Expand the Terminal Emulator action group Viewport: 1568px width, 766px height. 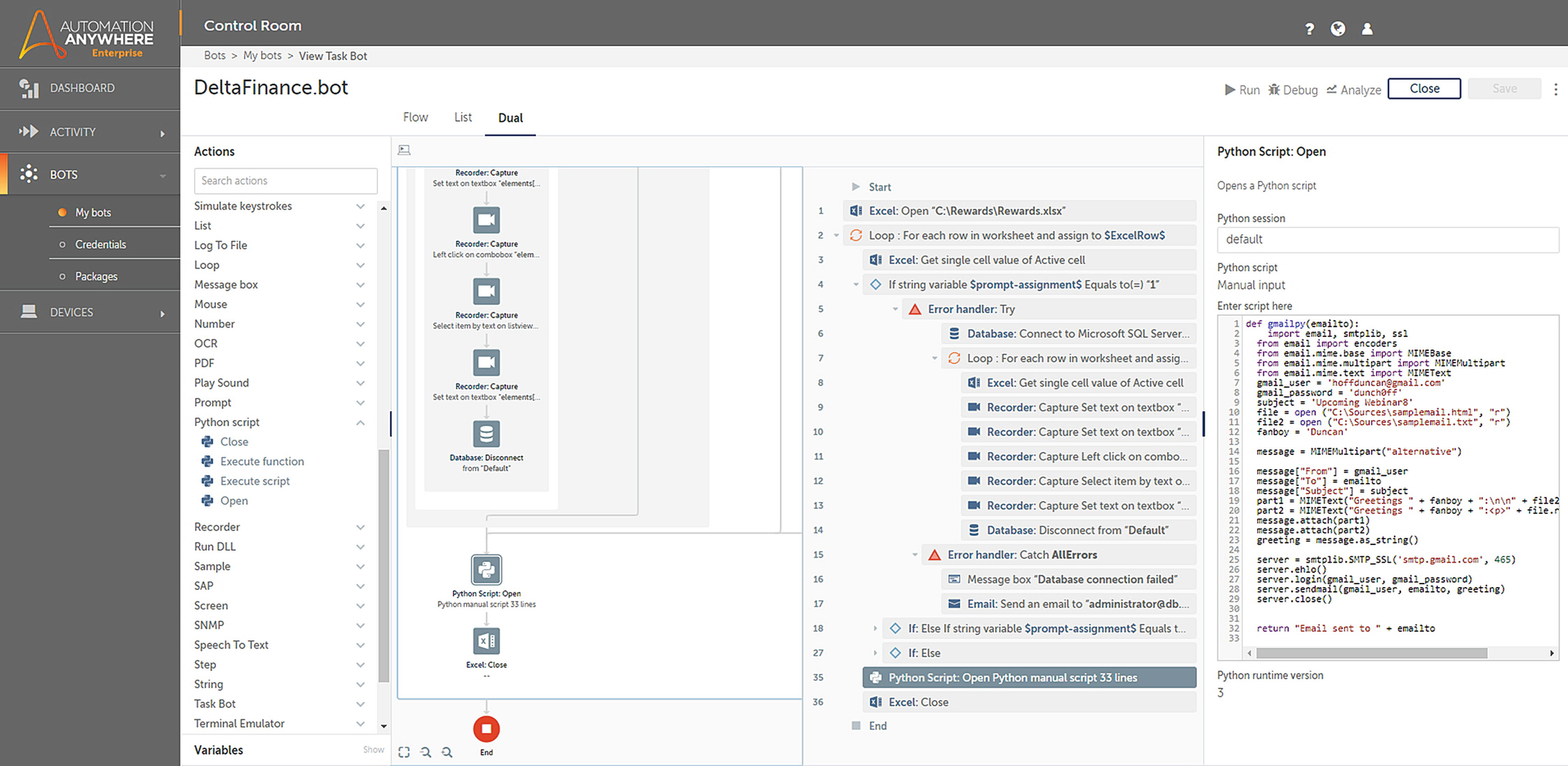pyautogui.click(x=361, y=723)
